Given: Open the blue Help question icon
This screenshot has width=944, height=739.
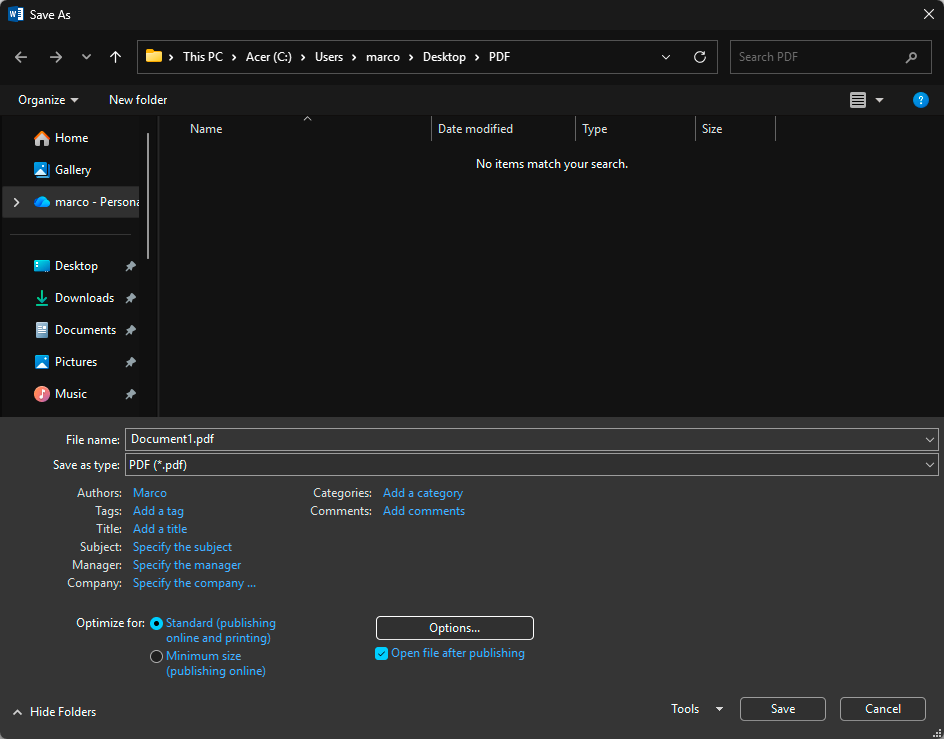Looking at the screenshot, I should coord(921,100).
